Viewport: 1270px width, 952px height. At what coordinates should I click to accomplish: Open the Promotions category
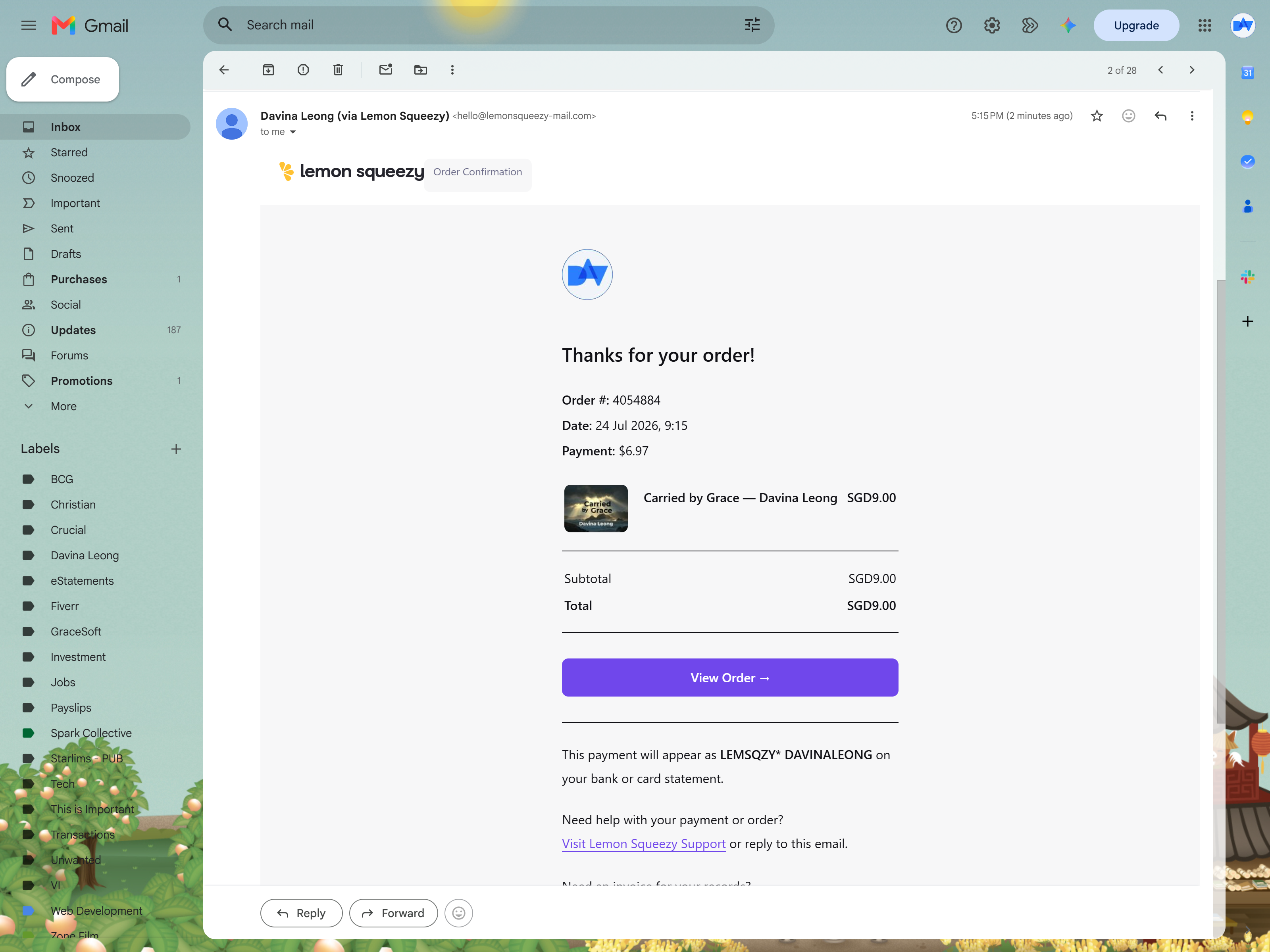point(95,381)
